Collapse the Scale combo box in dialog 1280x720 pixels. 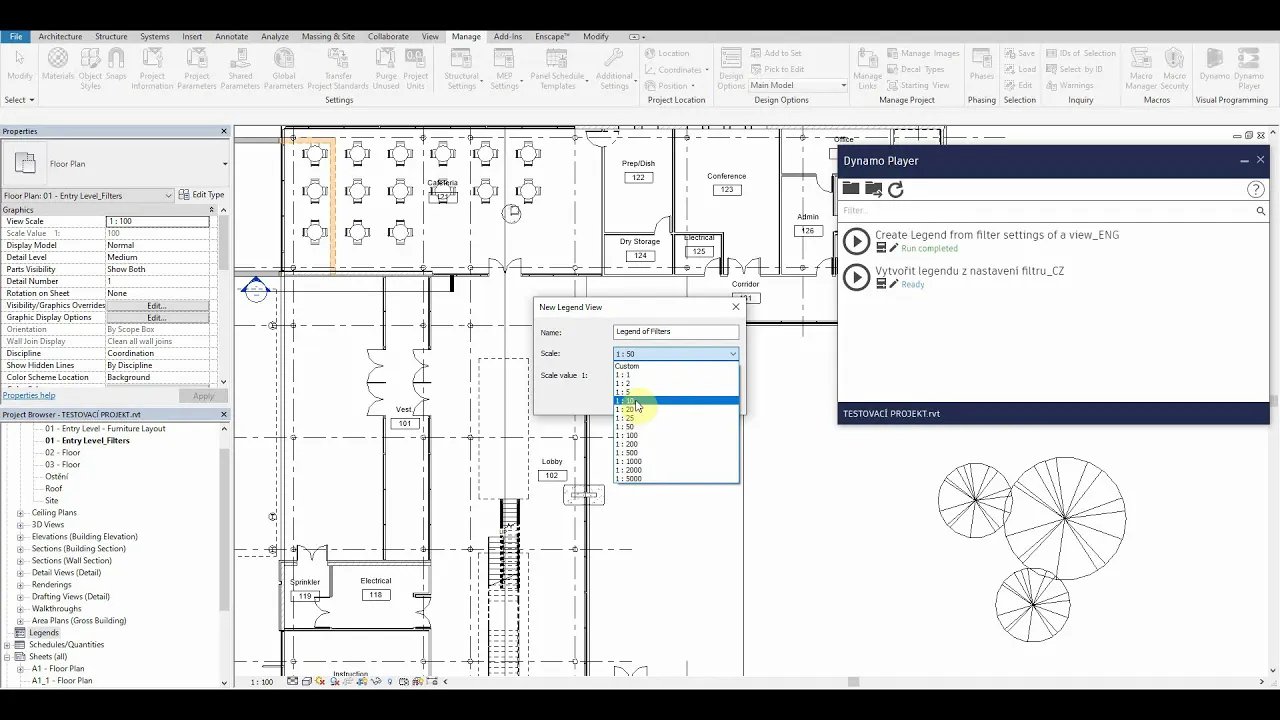733,354
